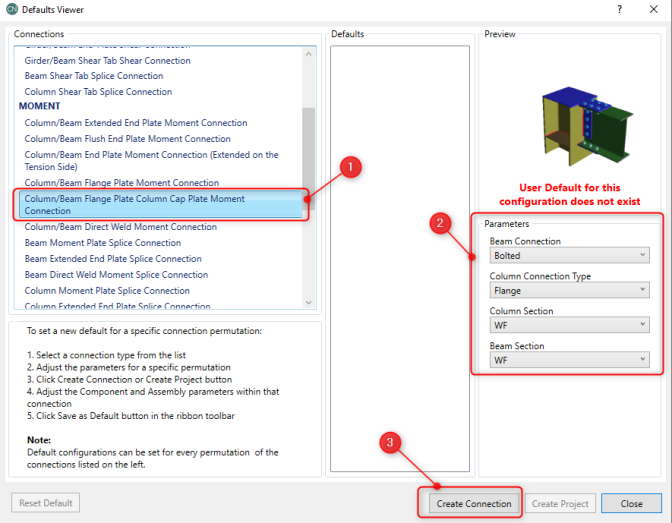672x523 pixels.
Task: Expand the Column Connection Type dropdown
Action: click(569, 290)
